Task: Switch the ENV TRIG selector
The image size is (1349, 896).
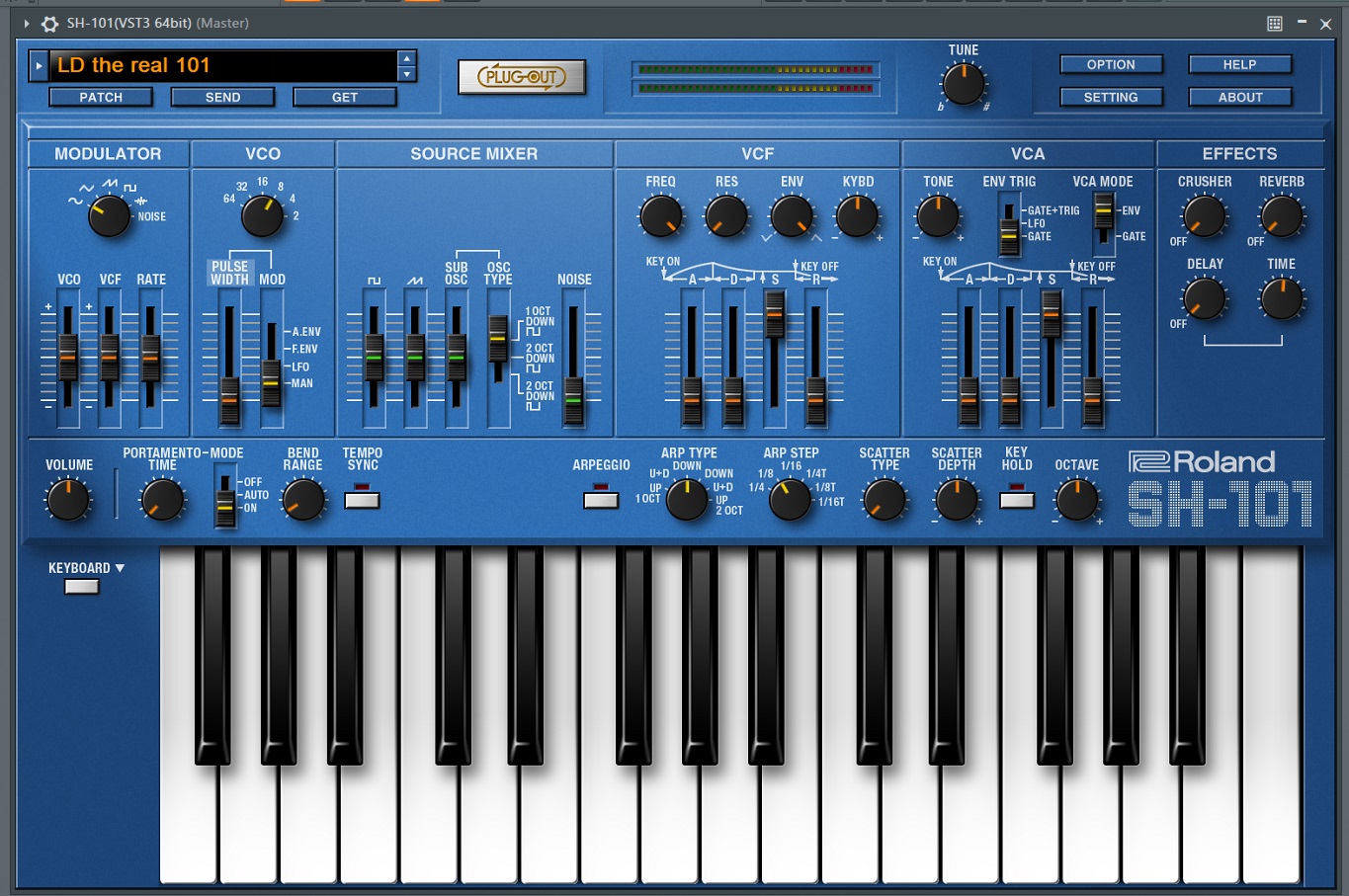Action: tap(1009, 225)
